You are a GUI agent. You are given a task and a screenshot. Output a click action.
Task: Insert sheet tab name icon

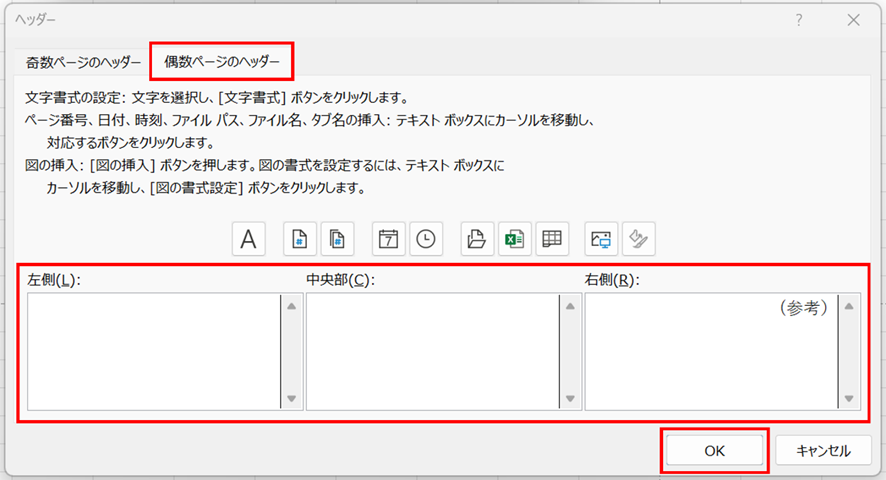pyautogui.click(x=551, y=239)
